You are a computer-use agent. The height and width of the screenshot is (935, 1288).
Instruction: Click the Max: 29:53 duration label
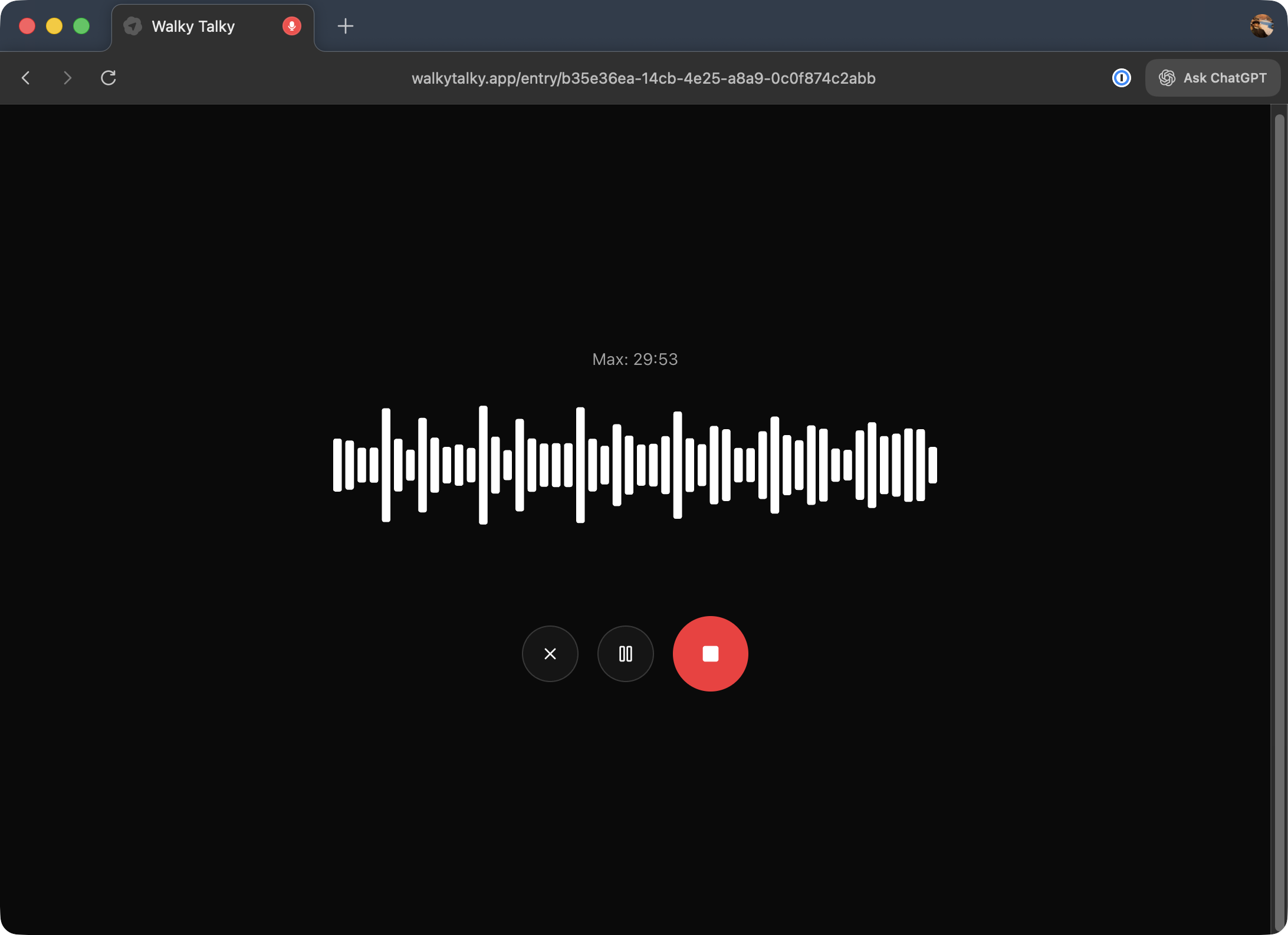tap(635, 359)
